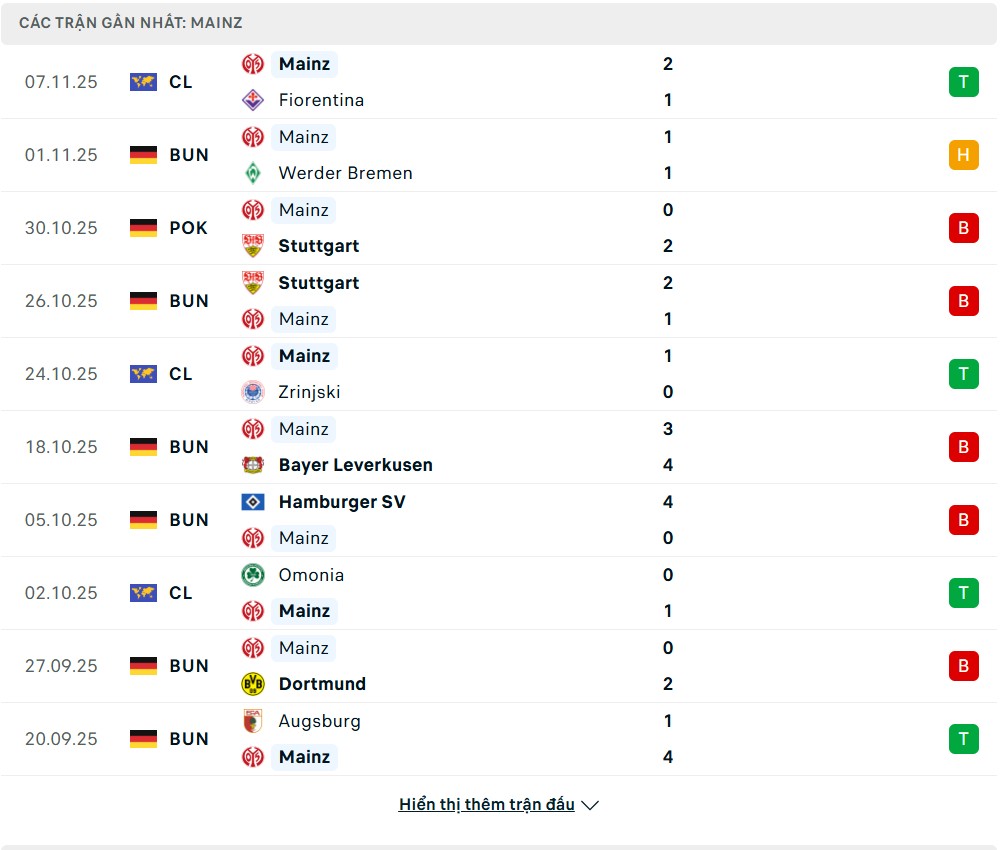This screenshot has width=1000, height=850.
Task: Click the CL flag icon on 07.11.25 match
Action: [144, 82]
